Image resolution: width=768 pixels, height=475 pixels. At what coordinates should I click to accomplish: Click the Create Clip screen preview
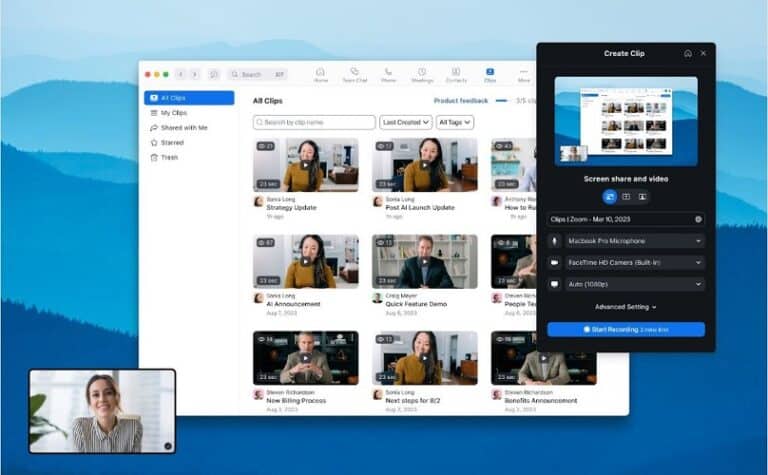626,121
